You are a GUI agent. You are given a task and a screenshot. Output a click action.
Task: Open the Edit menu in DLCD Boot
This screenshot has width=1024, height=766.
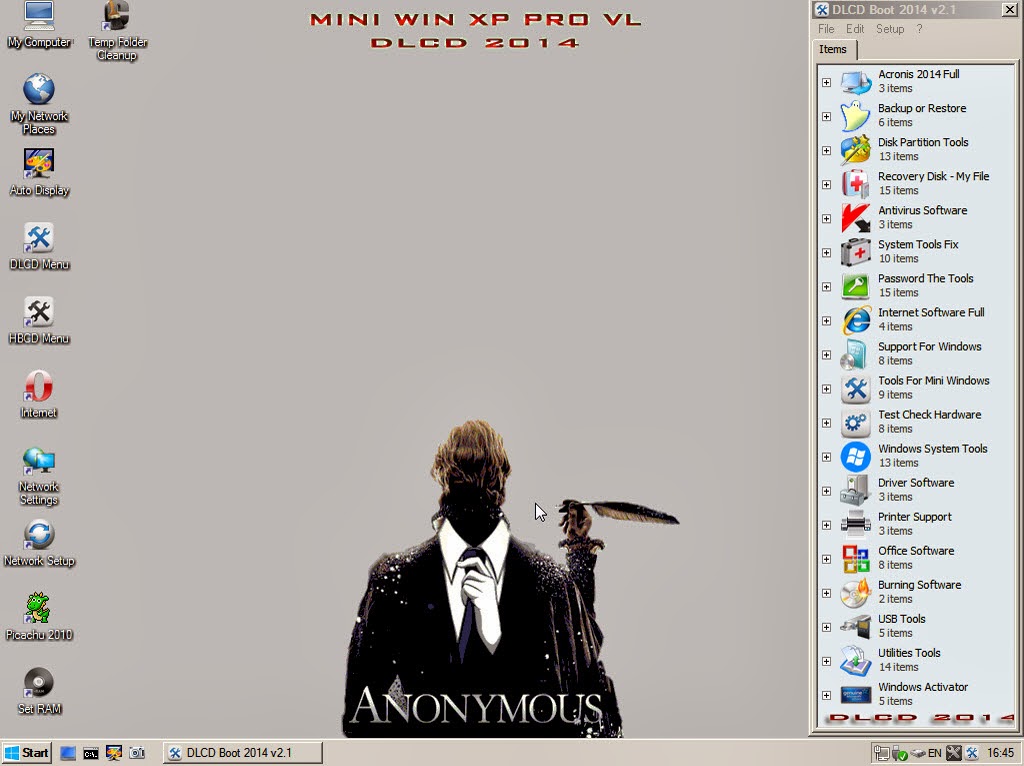click(855, 29)
